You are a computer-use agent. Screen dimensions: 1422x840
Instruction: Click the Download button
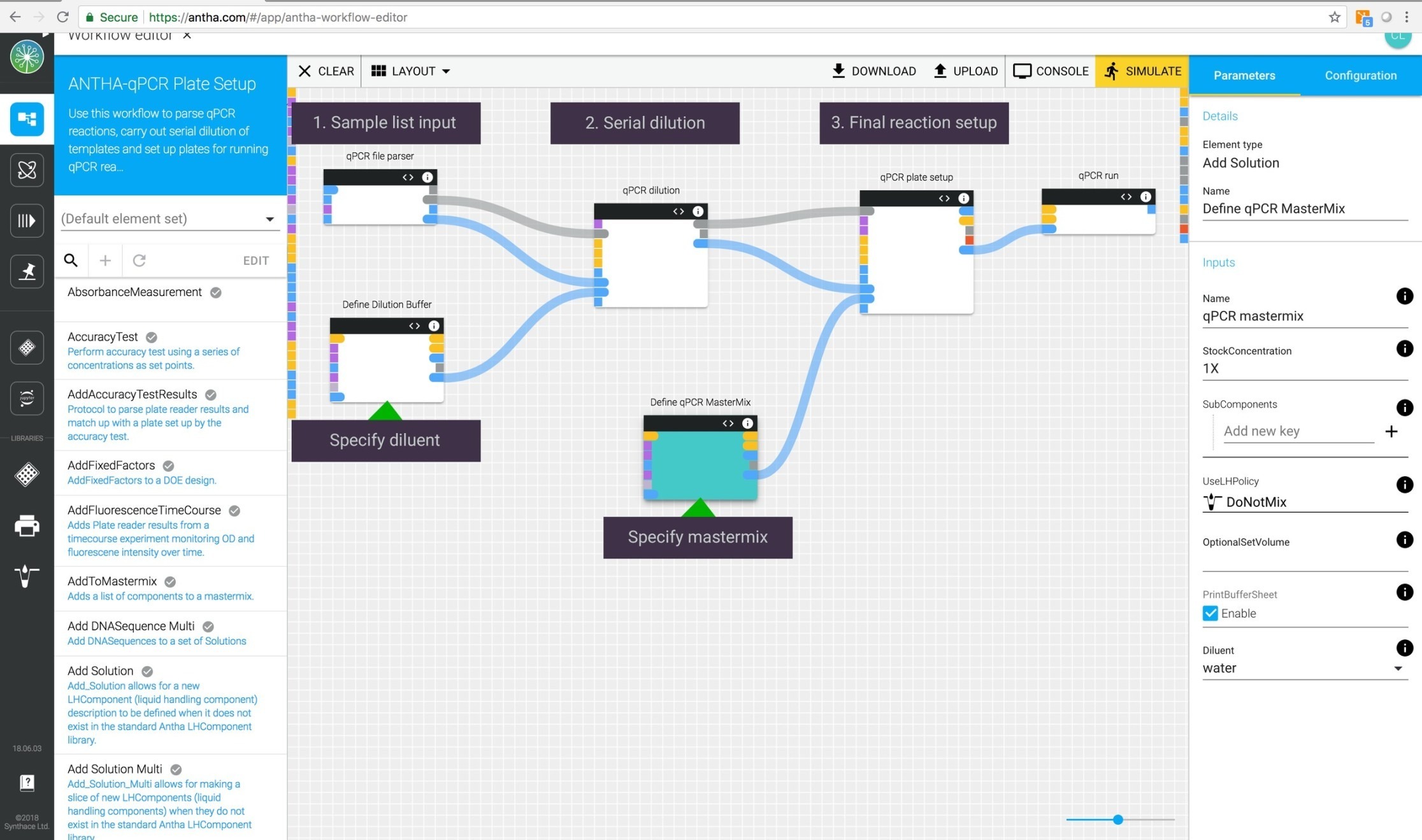tap(874, 71)
